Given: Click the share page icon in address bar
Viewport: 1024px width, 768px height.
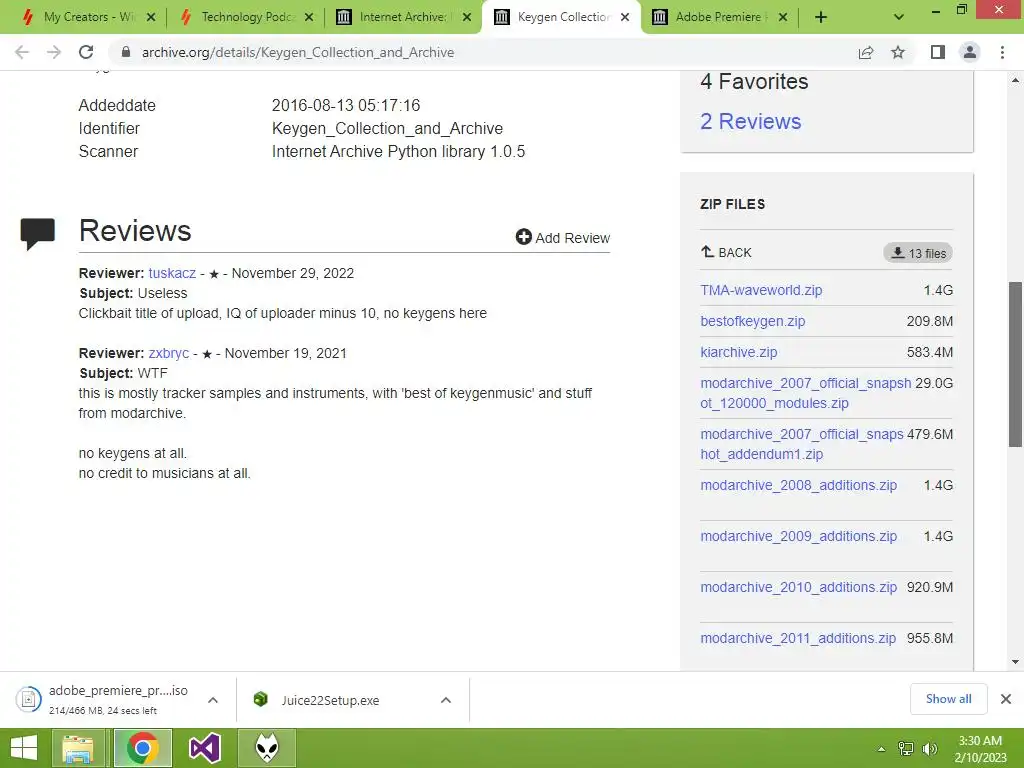Looking at the screenshot, I should pos(866,52).
